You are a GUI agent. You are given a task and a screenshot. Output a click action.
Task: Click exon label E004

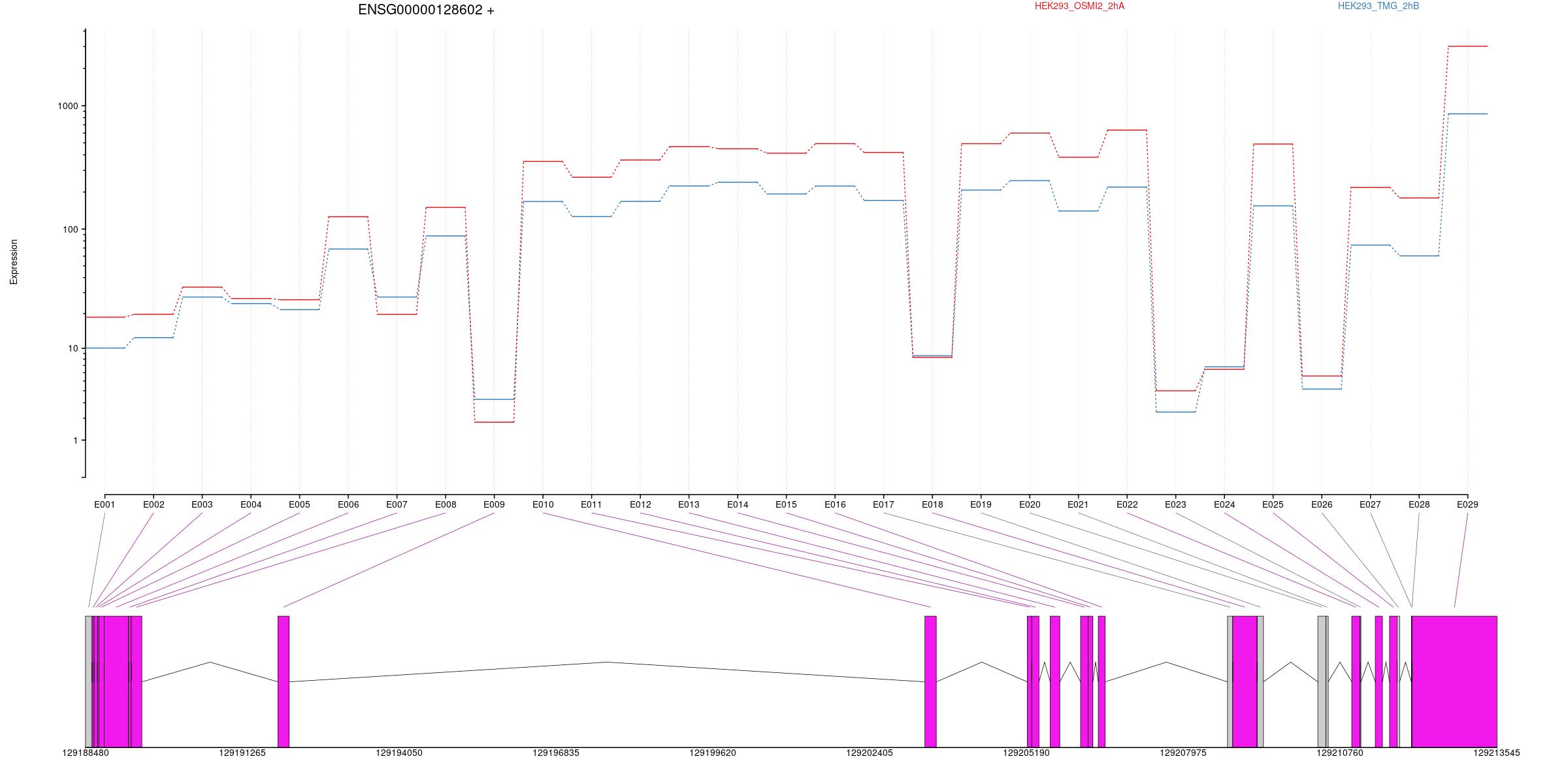pyautogui.click(x=251, y=504)
